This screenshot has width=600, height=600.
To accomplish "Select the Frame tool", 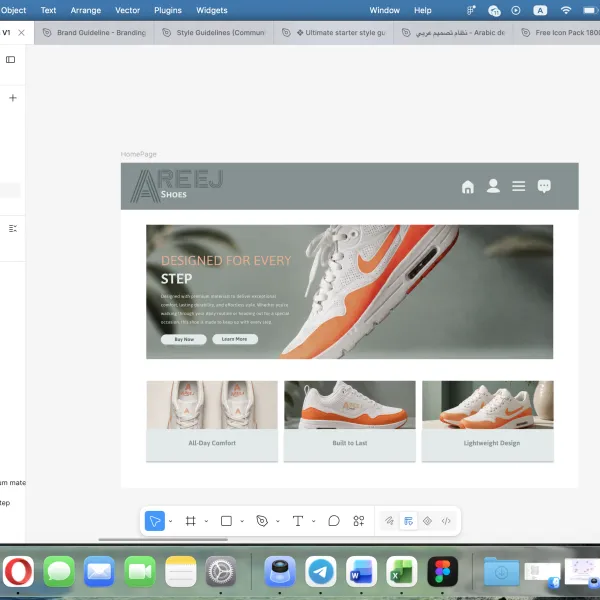I will click(x=191, y=521).
